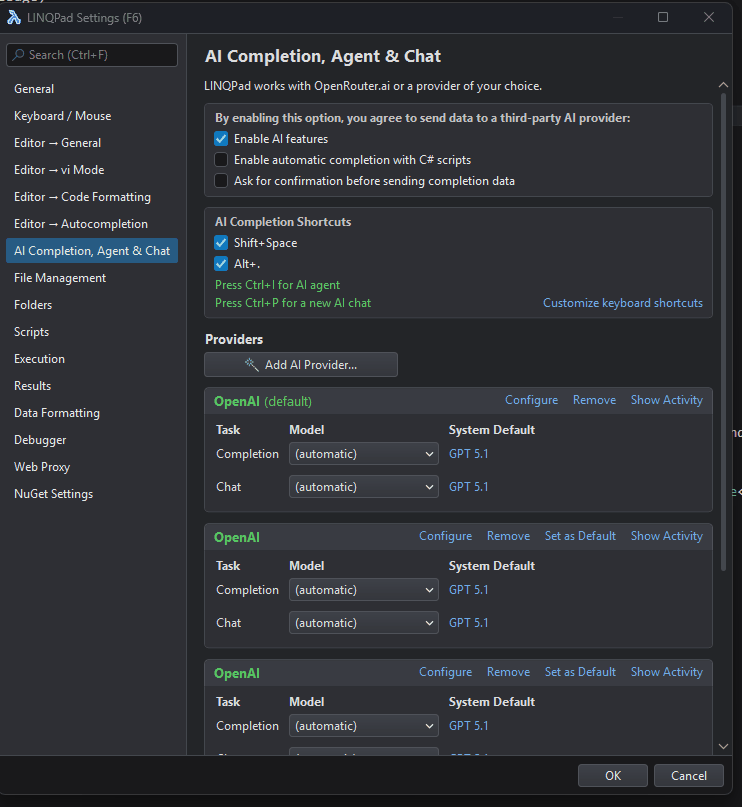Focus the Search (Ctrl+F) settings field
The height and width of the screenshot is (807, 742).
tap(92, 55)
